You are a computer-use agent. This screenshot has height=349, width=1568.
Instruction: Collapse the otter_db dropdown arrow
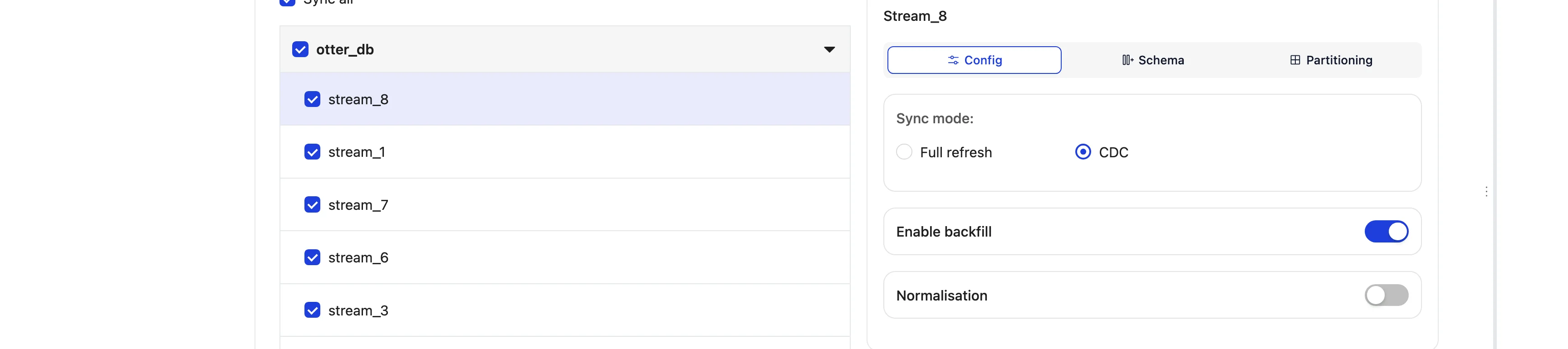point(829,50)
